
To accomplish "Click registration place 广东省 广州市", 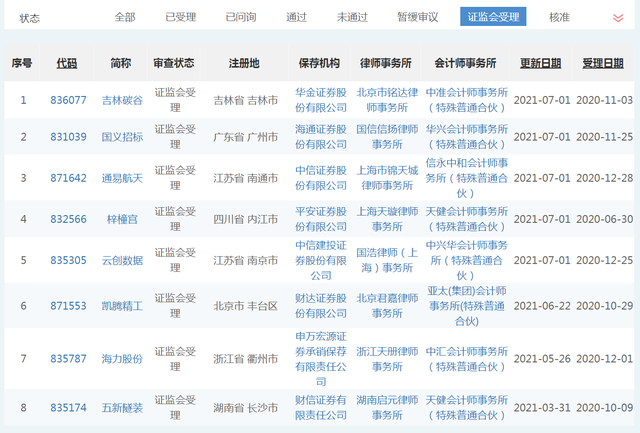I will (245, 137).
